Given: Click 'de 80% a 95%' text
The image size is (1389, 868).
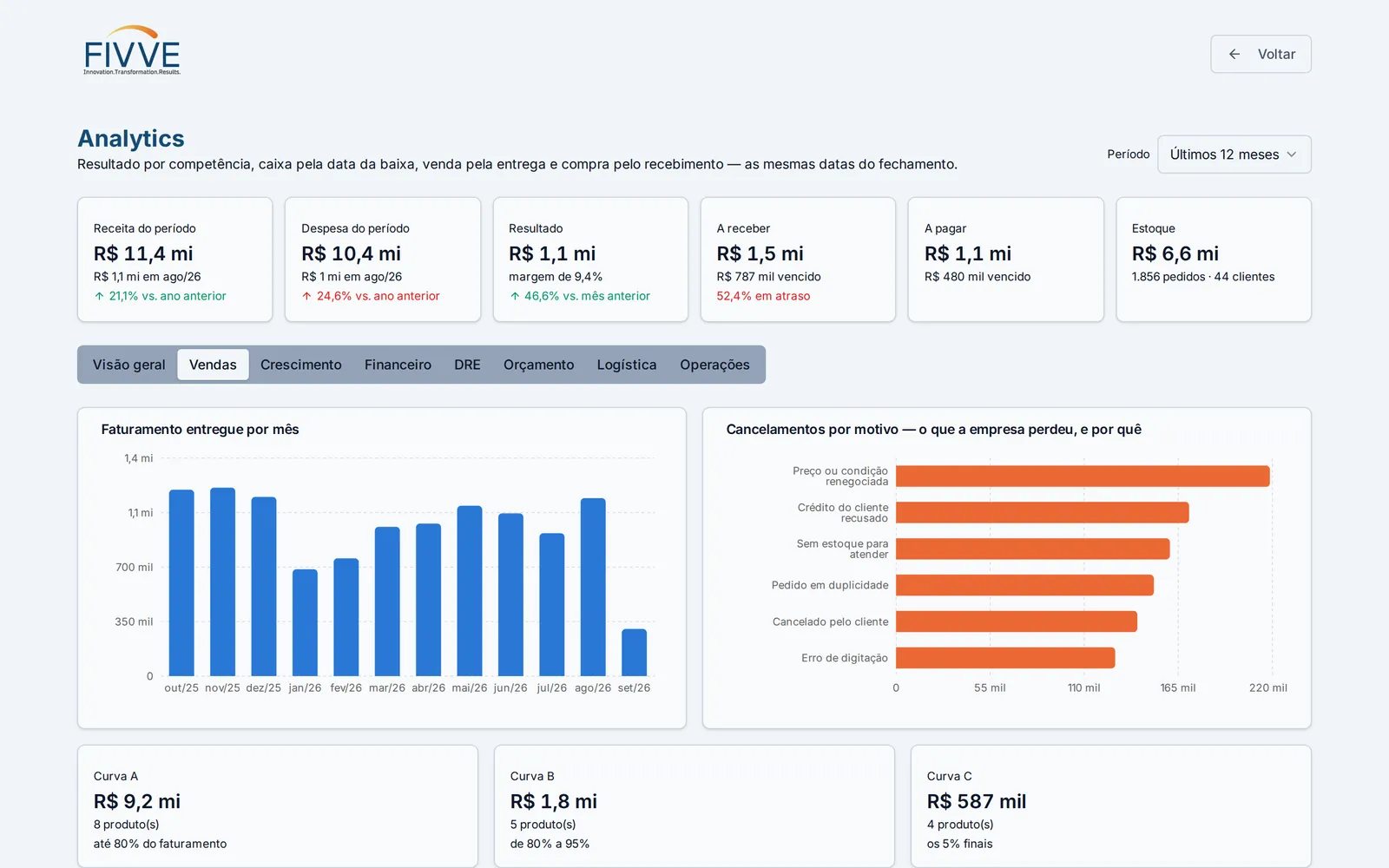Looking at the screenshot, I should coord(550,844).
